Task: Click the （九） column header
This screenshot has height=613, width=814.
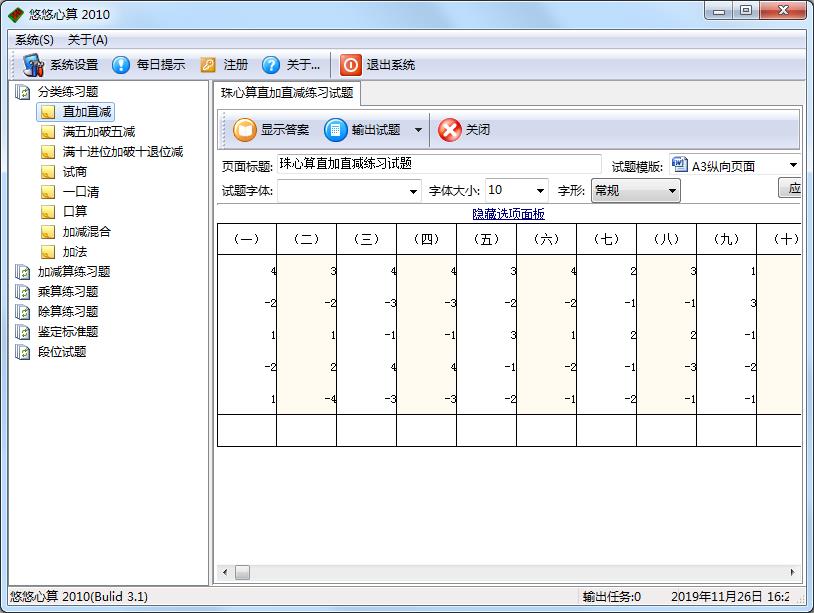Action: [x=726, y=239]
